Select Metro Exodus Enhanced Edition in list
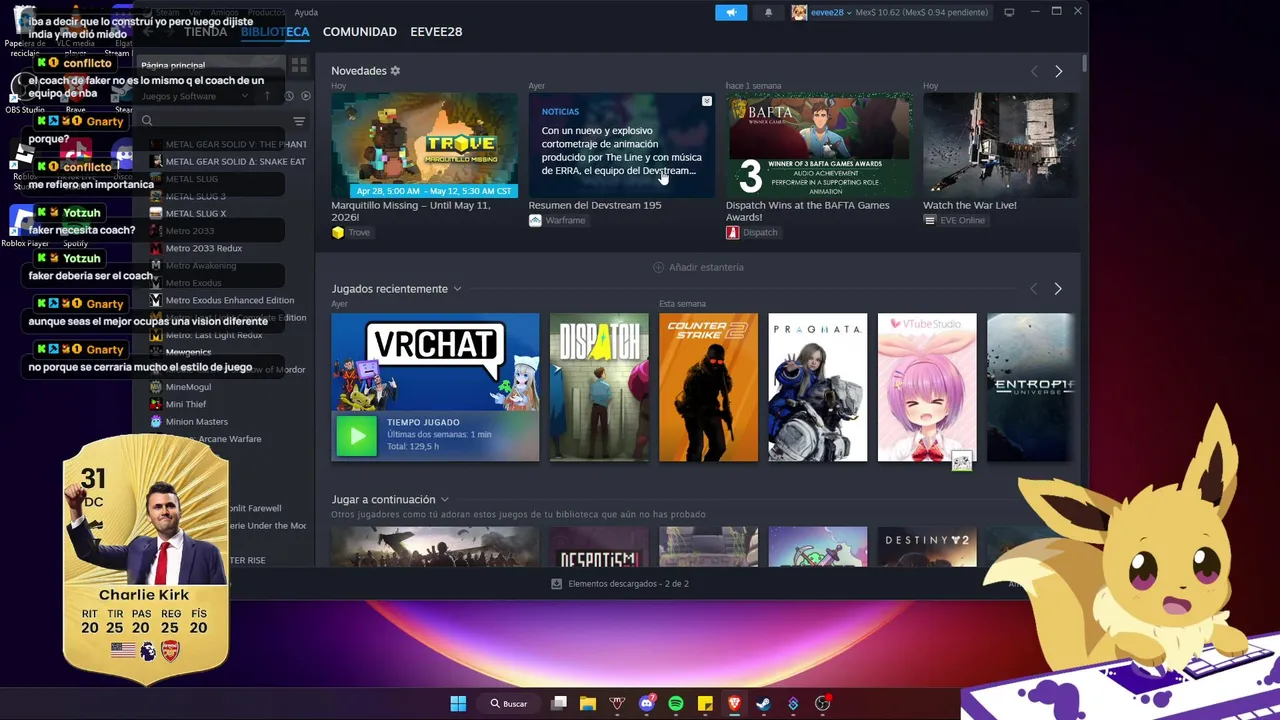The width and height of the screenshot is (1280, 720). pos(230,300)
